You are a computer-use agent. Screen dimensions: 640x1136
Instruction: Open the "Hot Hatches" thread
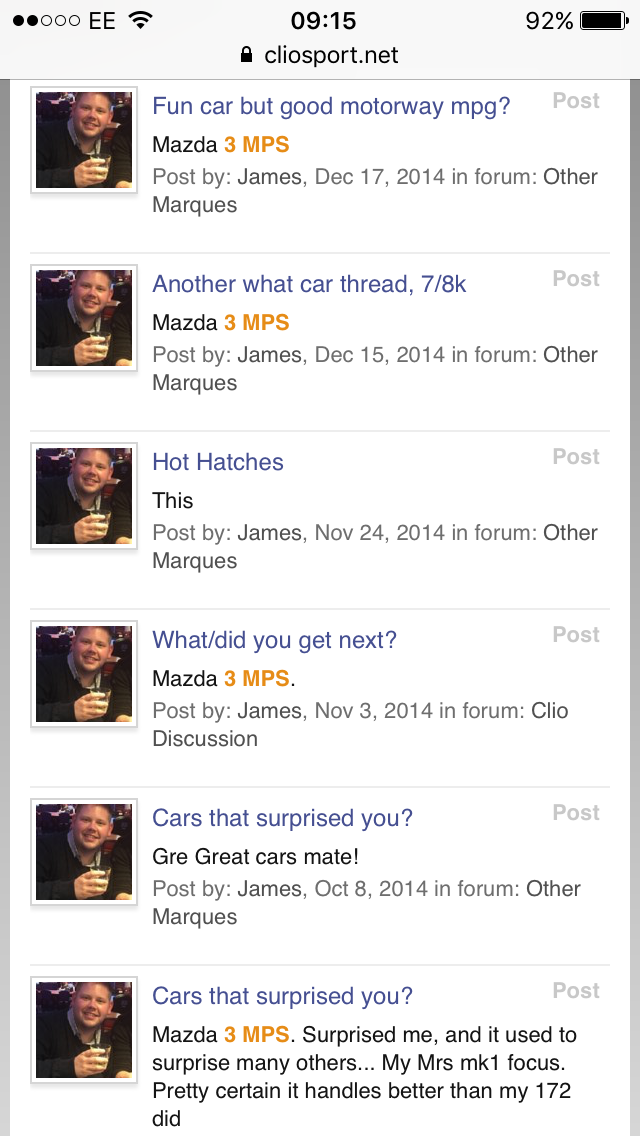coord(218,462)
